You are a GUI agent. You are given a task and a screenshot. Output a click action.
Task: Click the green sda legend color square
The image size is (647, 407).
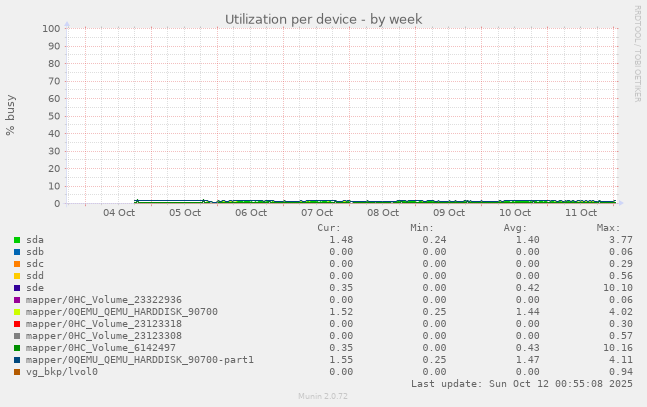(17, 240)
